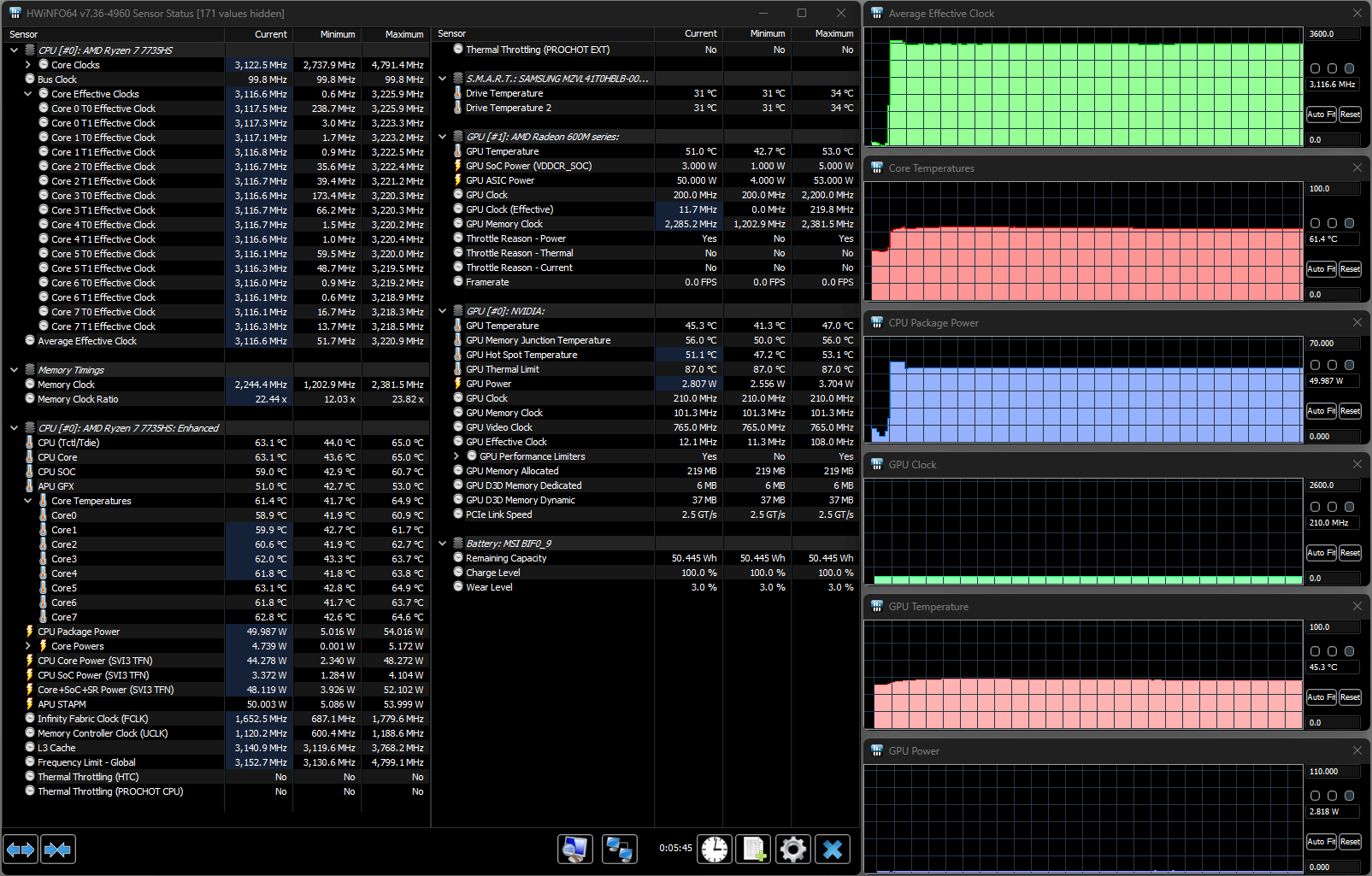Click the Maximum column header in left panel

pyautogui.click(x=403, y=34)
